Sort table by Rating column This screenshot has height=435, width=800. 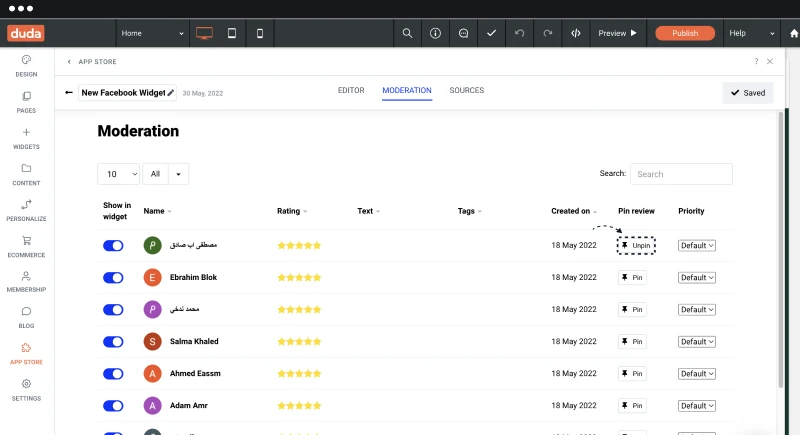[x=292, y=211]
